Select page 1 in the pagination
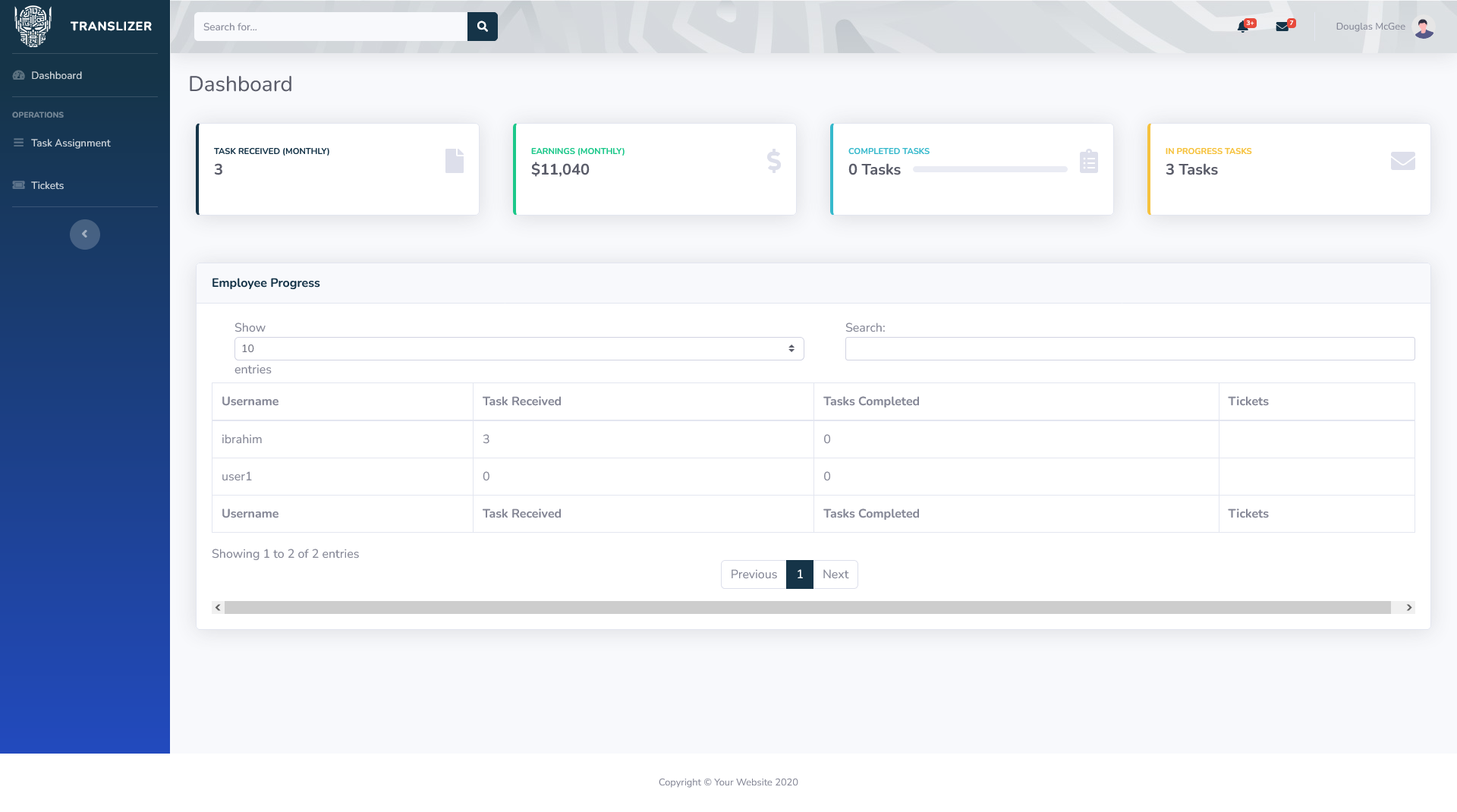Image resolution: width=1457 pixels, height=812 pixels. (x=800, y=574)
